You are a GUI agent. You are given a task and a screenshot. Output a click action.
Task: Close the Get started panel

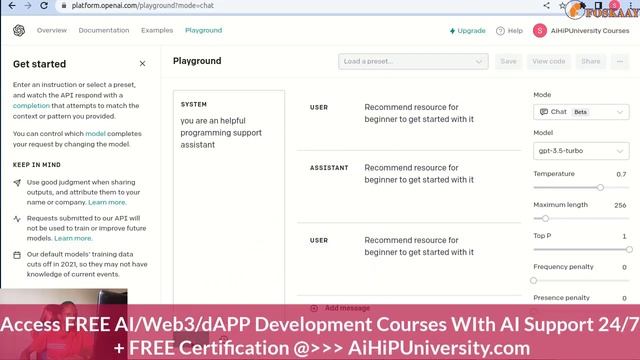click(142, 64)
